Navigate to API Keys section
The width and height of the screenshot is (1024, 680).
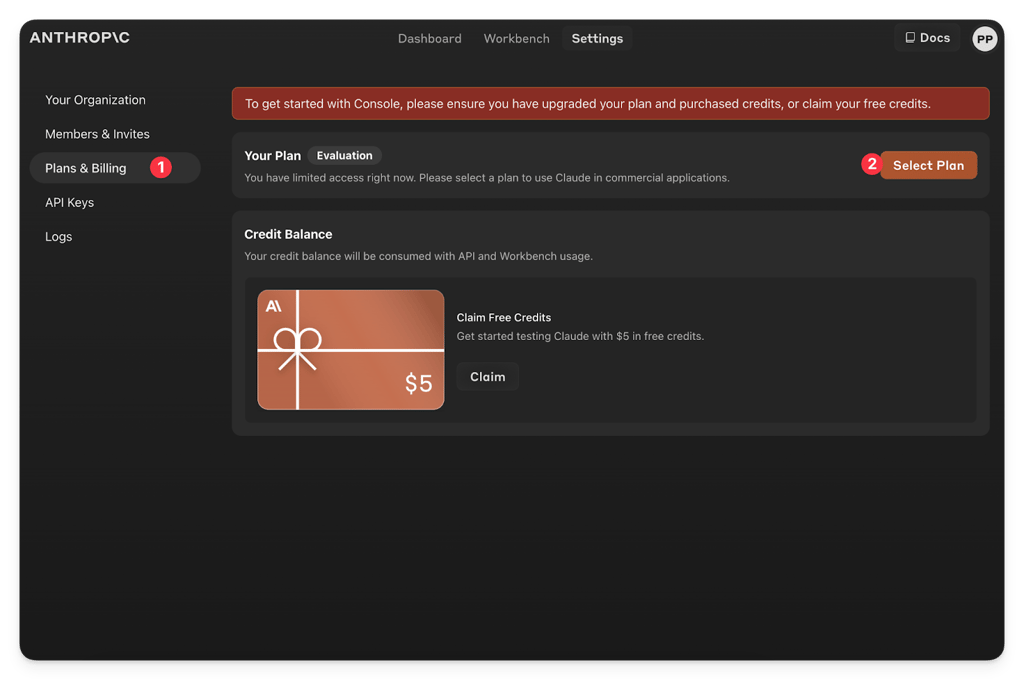click(x=69, y=202)
